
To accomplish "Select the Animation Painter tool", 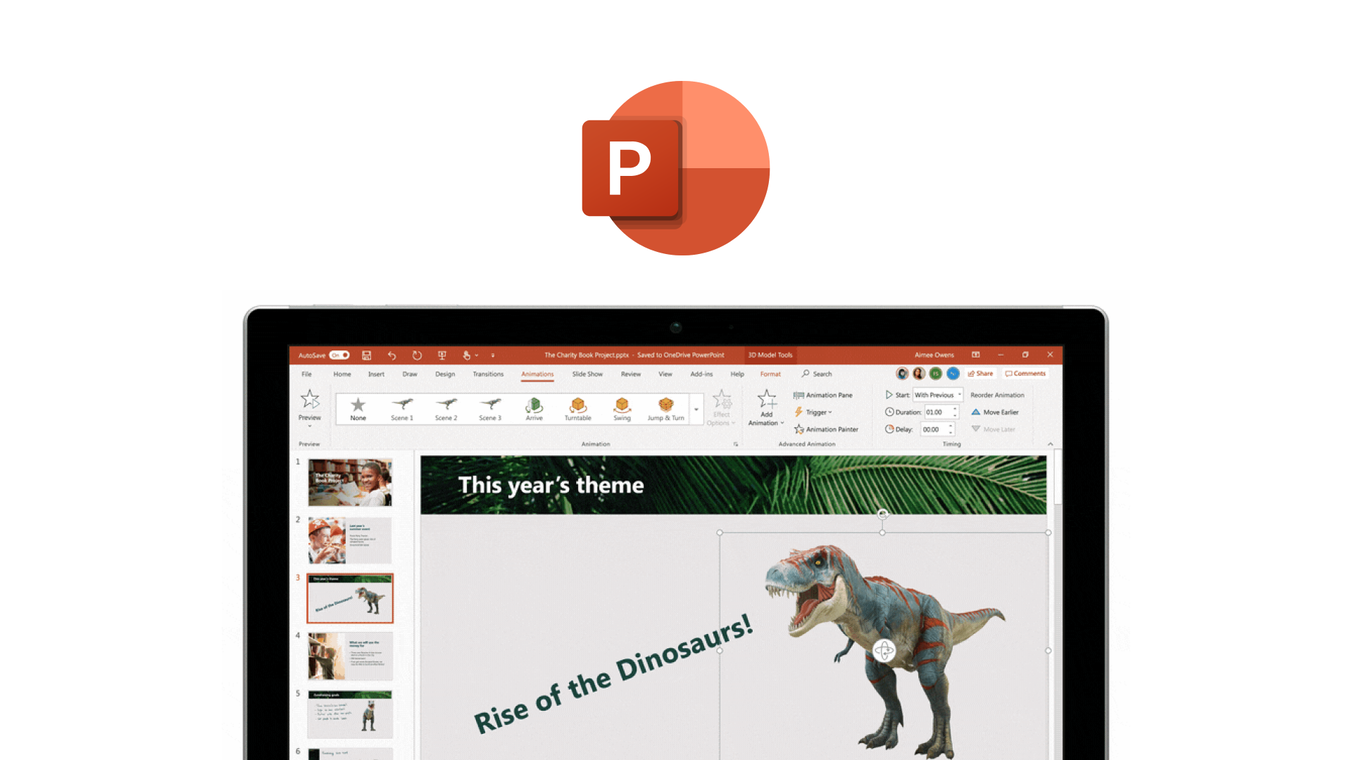I will (828, 429).
